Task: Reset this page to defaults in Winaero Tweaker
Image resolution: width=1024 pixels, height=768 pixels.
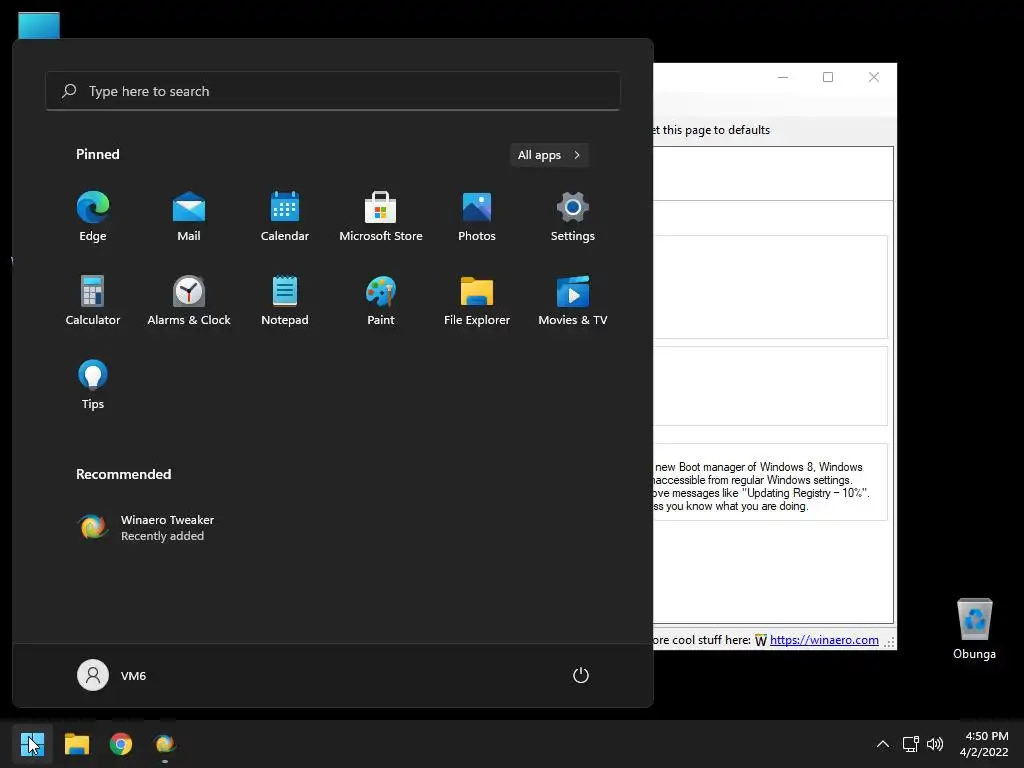Action: point(712,130)
